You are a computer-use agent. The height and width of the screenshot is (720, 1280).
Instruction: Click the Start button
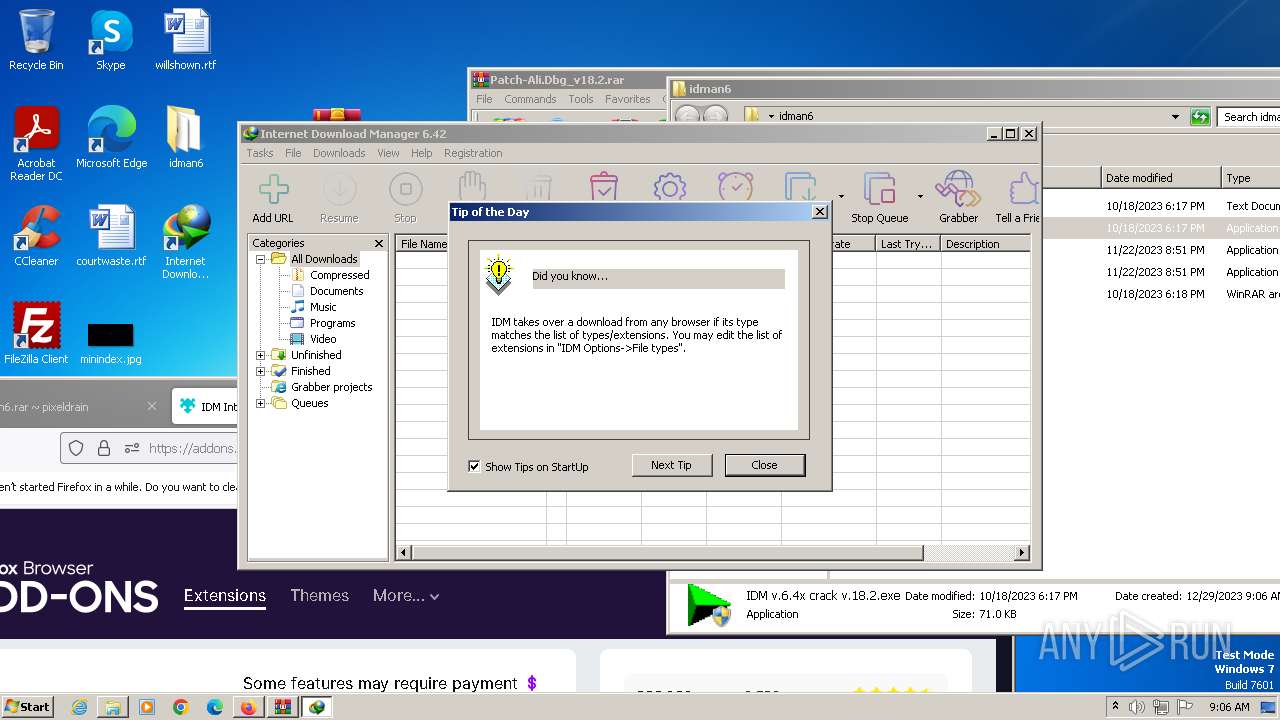coord(27,706)
